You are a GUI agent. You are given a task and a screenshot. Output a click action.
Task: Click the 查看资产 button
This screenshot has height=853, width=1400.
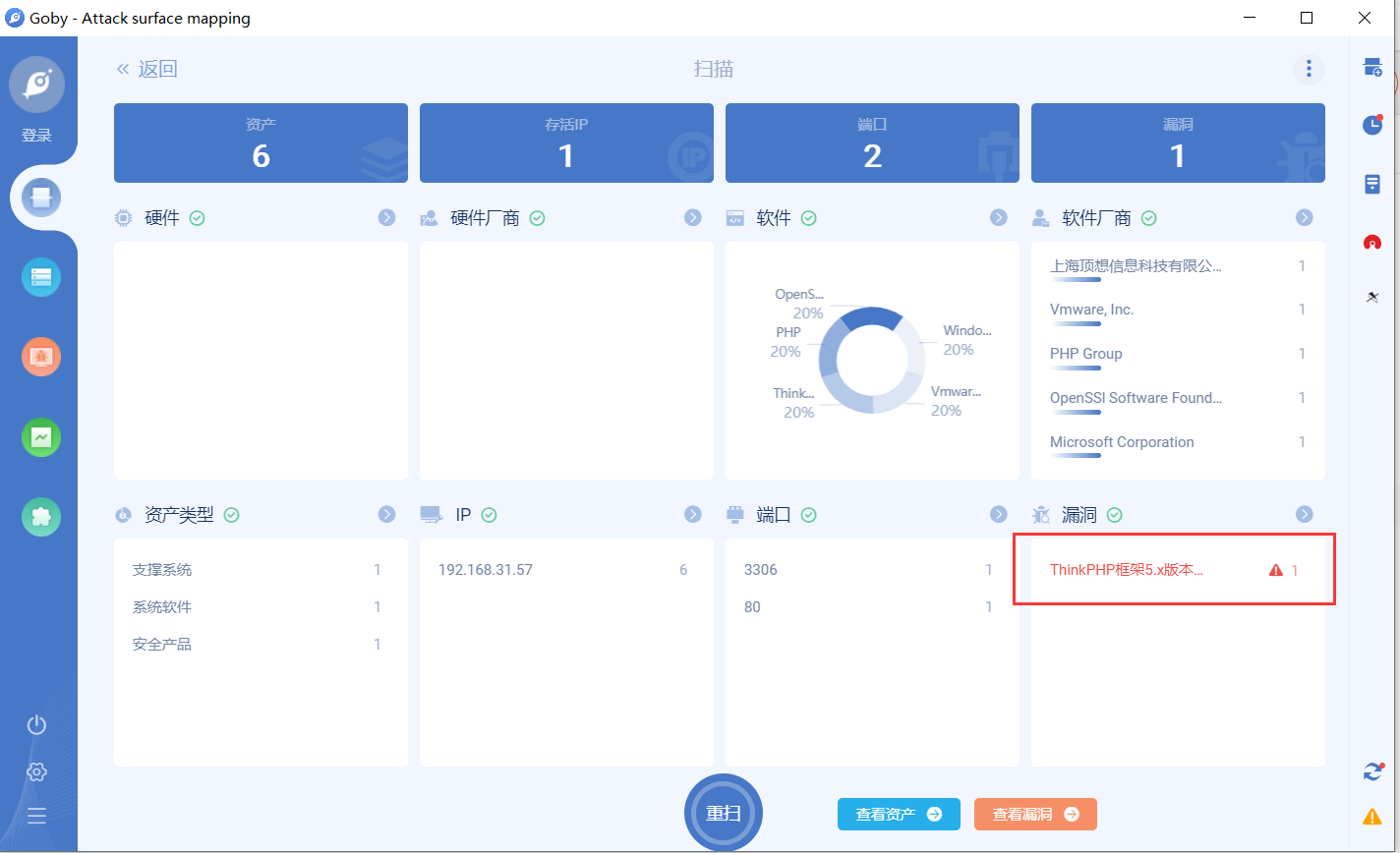[899, 814]
